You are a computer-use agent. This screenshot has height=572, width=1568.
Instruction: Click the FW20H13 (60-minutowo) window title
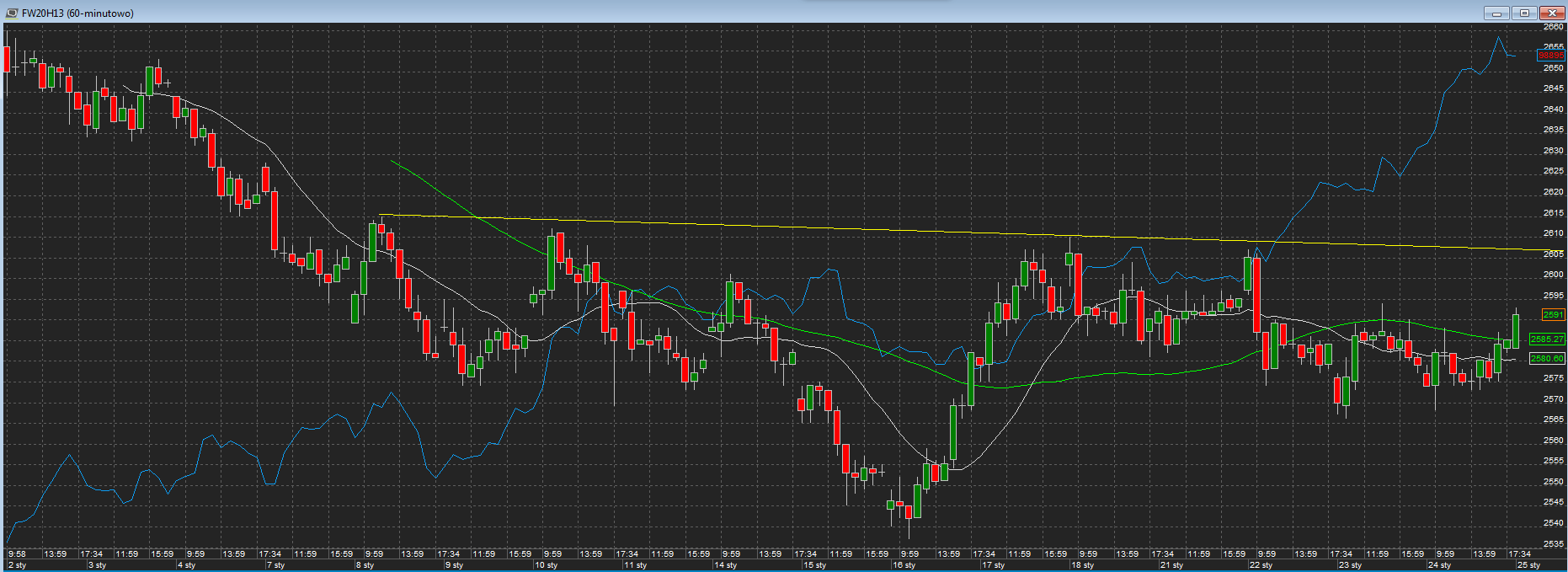77,13
